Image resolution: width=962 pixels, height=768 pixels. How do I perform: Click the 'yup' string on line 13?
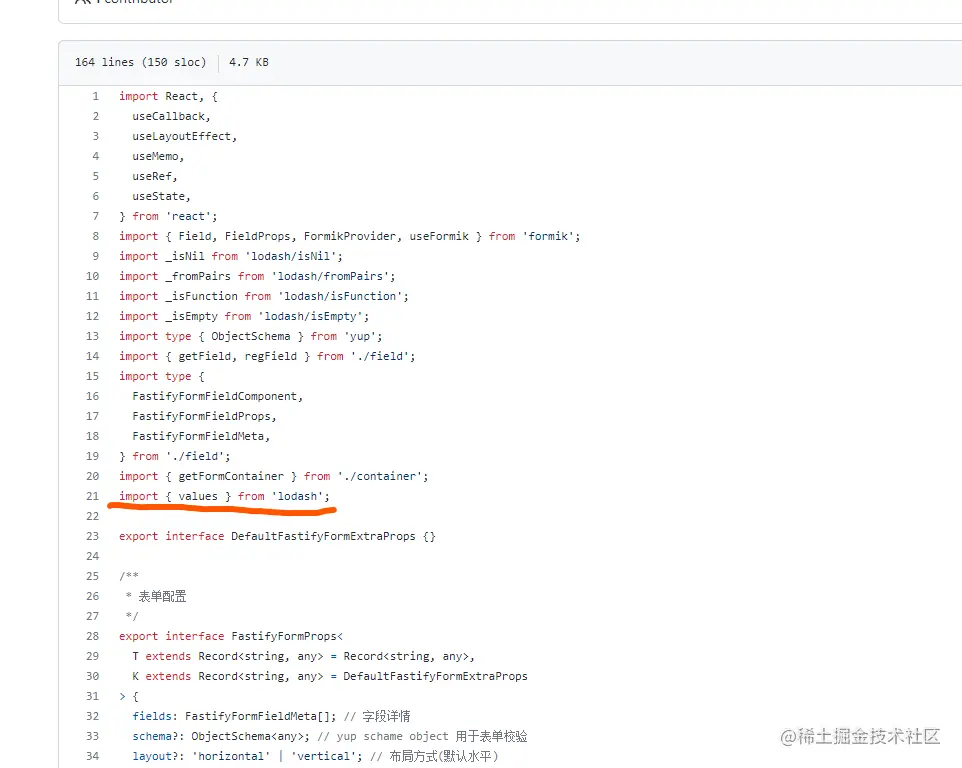(x=360, y=336)
